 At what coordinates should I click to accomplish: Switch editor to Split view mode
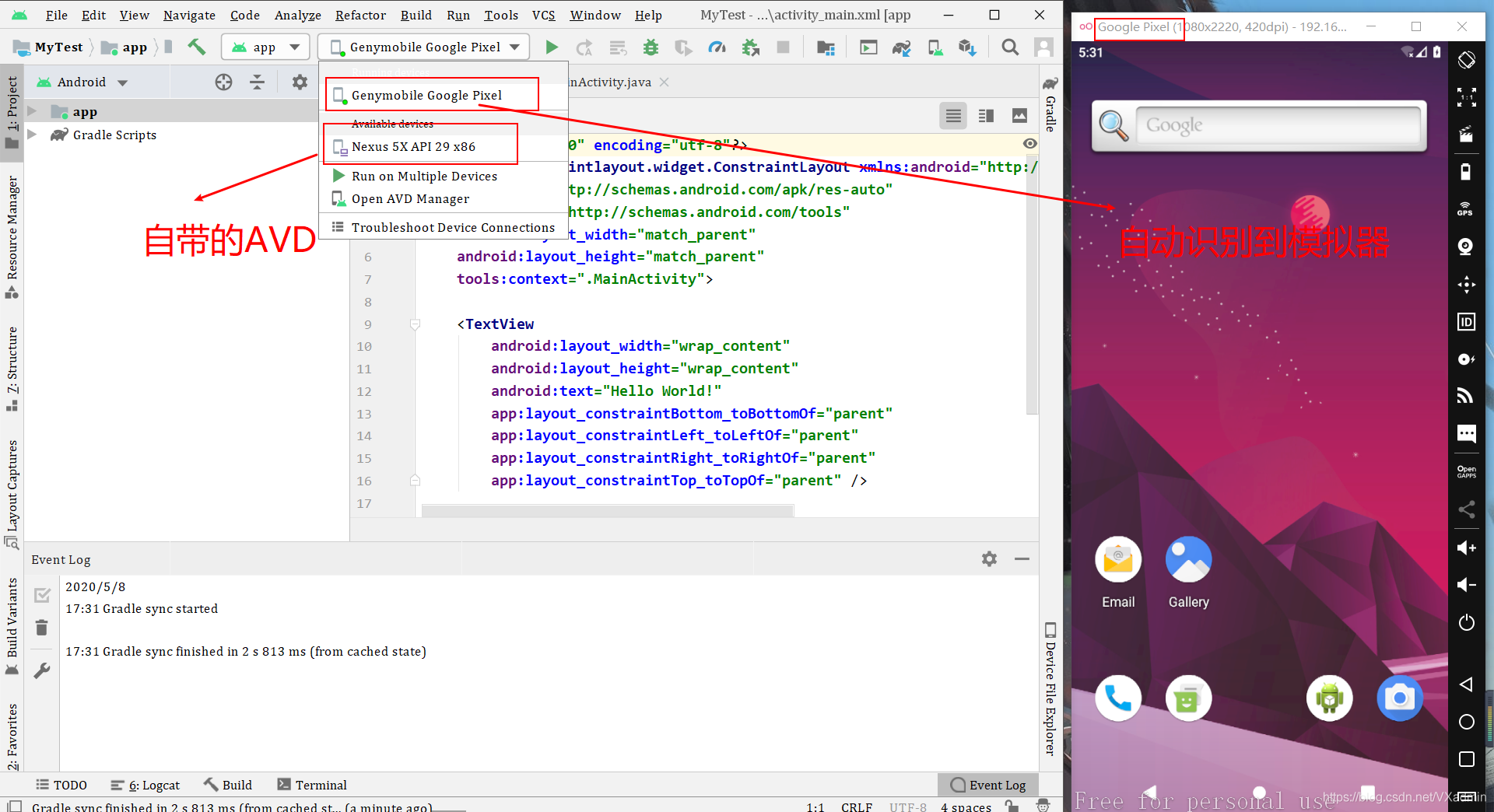coord(986,116)
